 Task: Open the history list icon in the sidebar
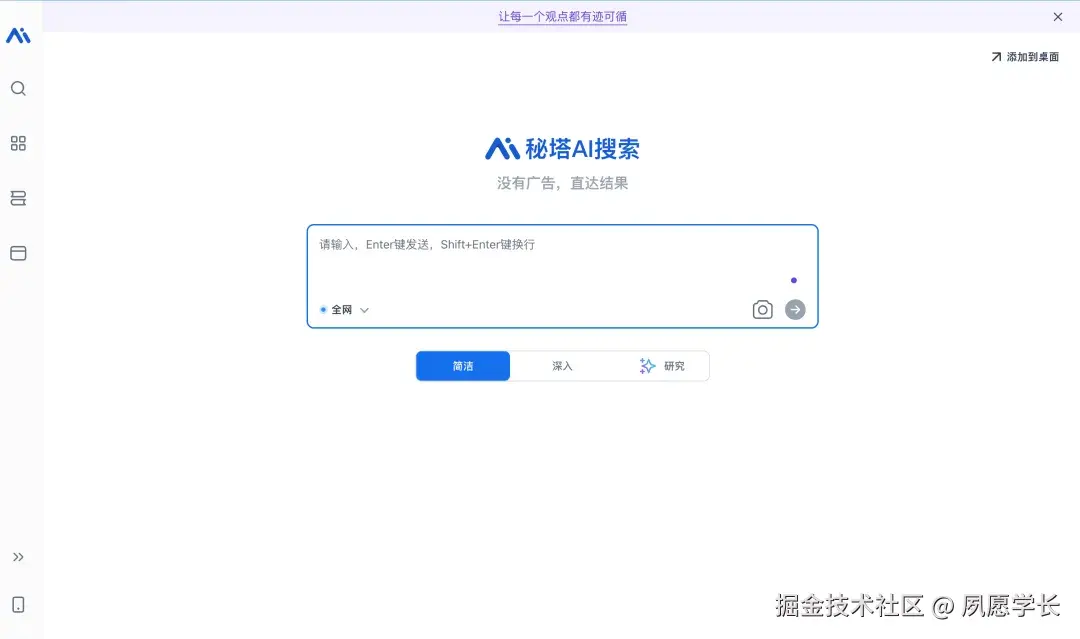[18, 198]
